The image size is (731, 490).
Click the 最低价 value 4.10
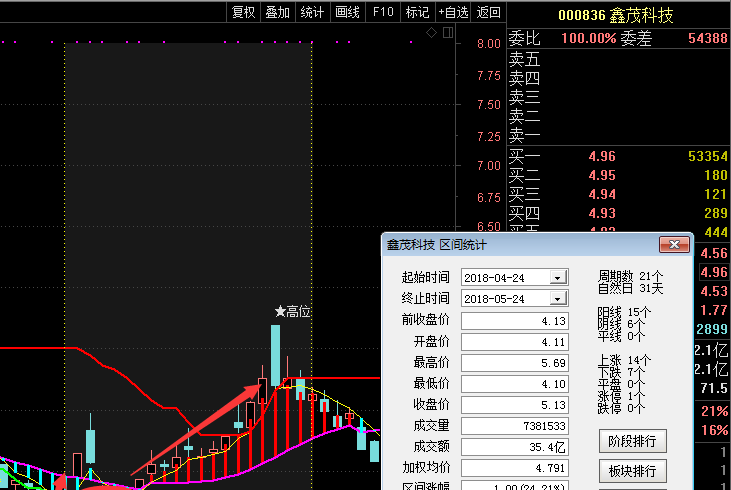click(x=515, y=384)
